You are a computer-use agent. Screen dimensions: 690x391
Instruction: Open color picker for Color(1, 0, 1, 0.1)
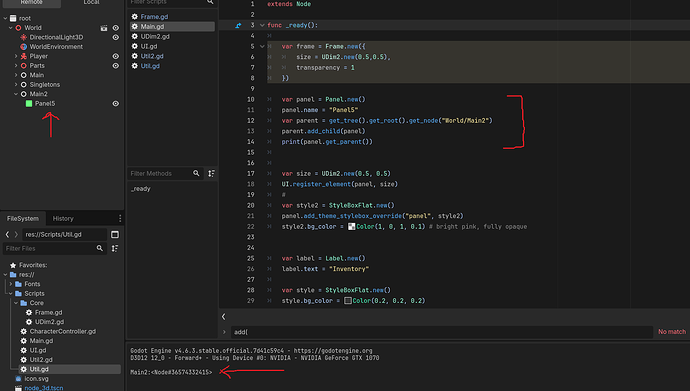click(352, 227)
